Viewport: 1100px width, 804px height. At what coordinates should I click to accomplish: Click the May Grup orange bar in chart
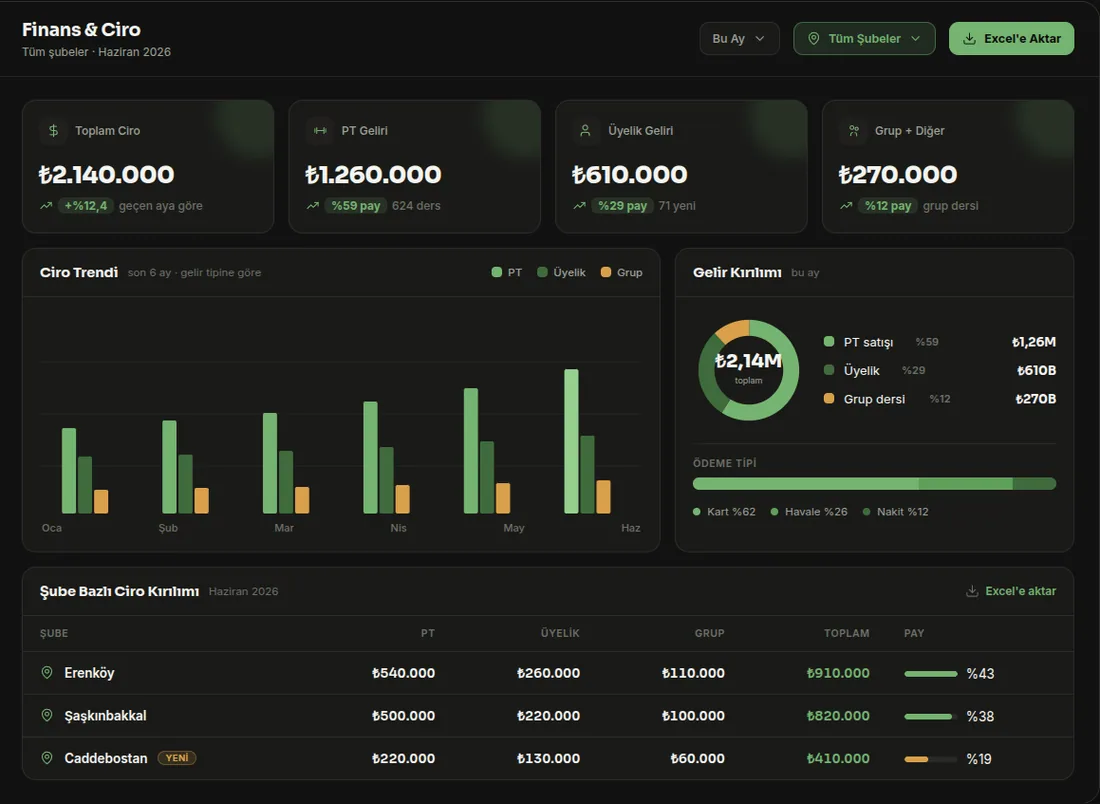tap(503, 498)
